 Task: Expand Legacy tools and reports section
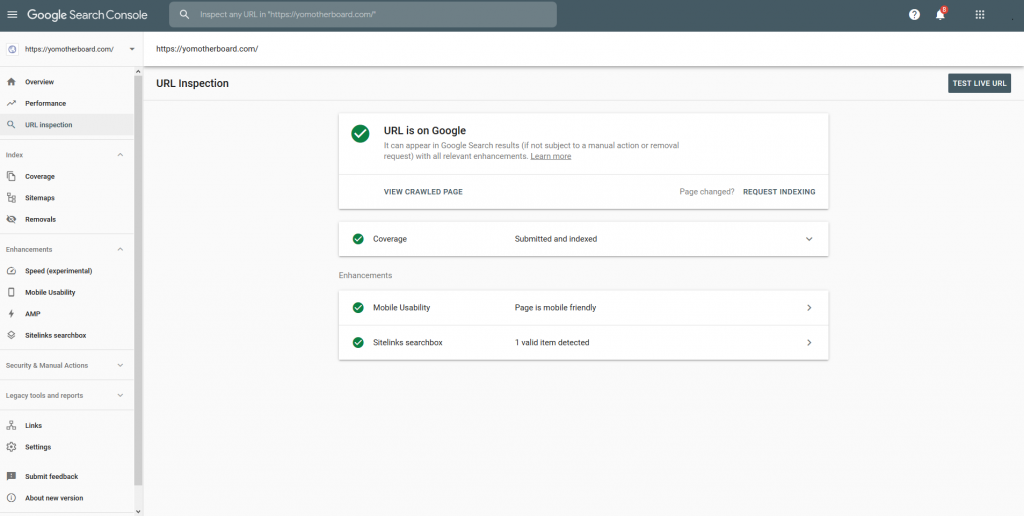120,396
